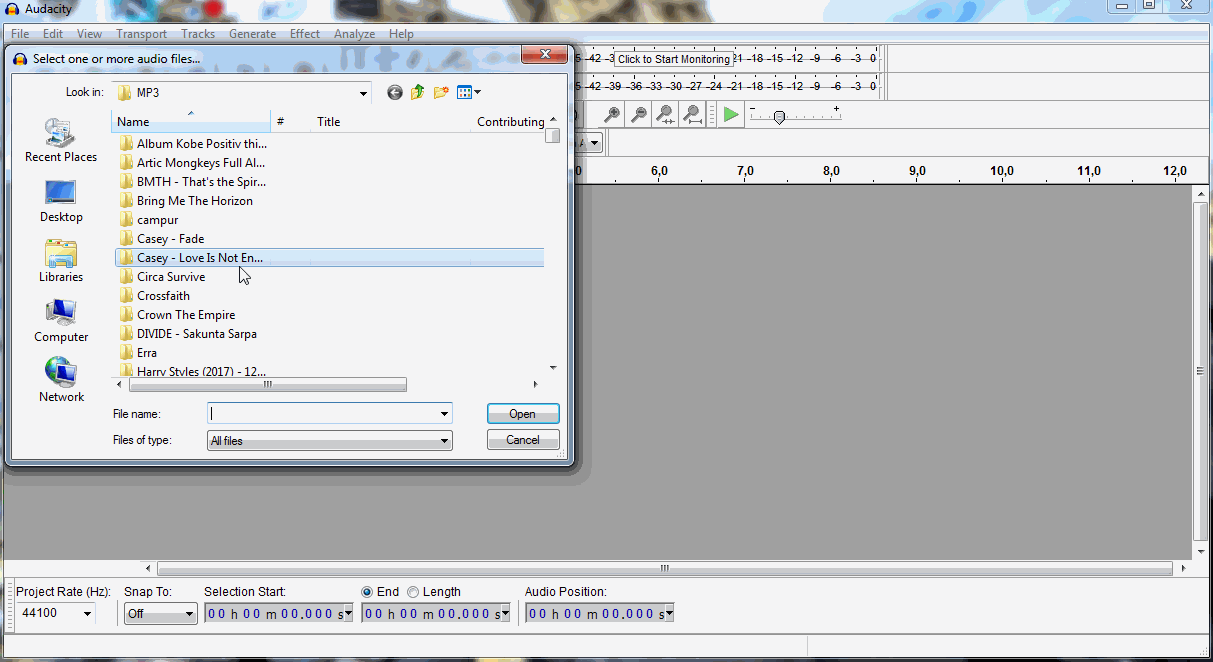Expand the Look in MP3 dropdown
The image size is (1213, 662).
pos(363,93)
